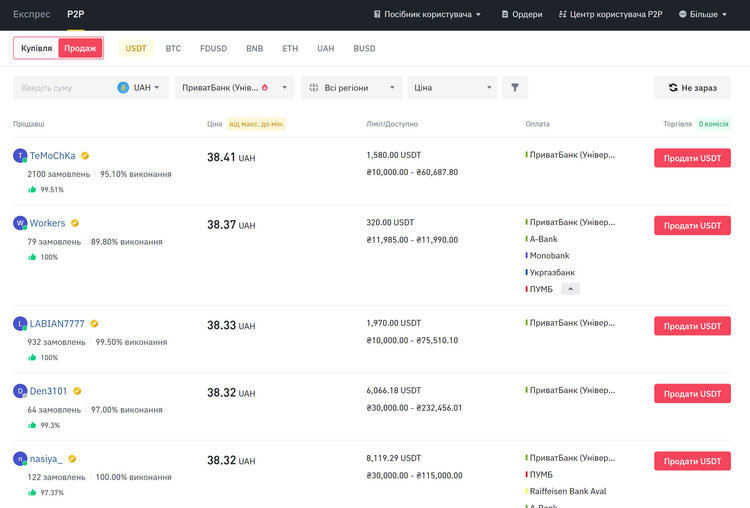Open Workers seller profile link
Image resolution: width=750 pixels, height=508 pixels.
coord(47,223)
